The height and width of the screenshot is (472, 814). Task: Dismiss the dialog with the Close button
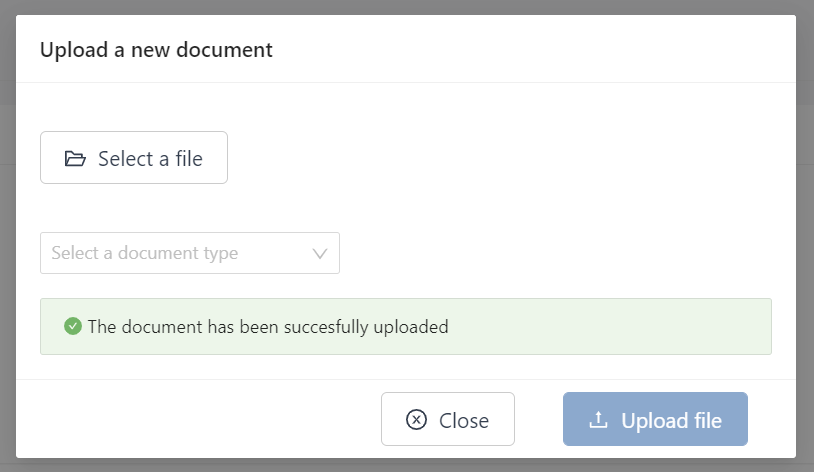coord(448,419)
